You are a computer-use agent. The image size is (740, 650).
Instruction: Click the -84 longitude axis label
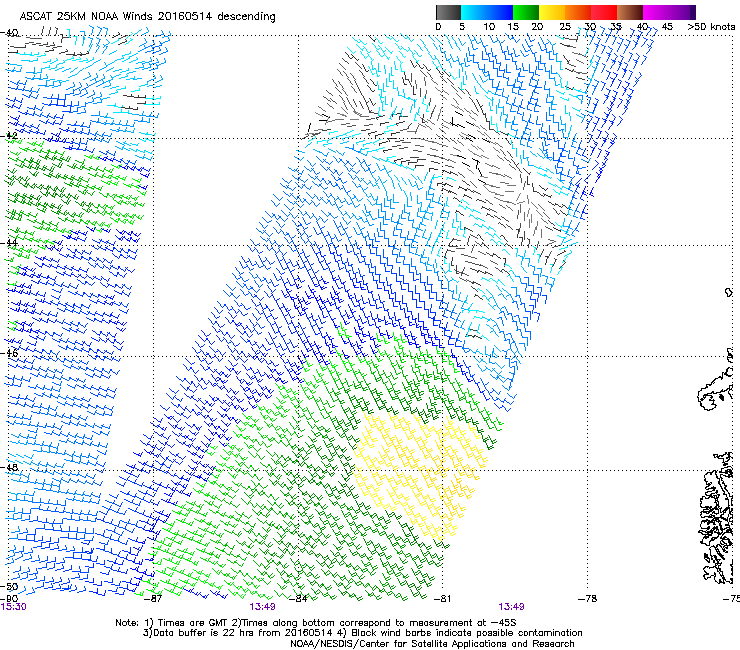tap(298, 599)
